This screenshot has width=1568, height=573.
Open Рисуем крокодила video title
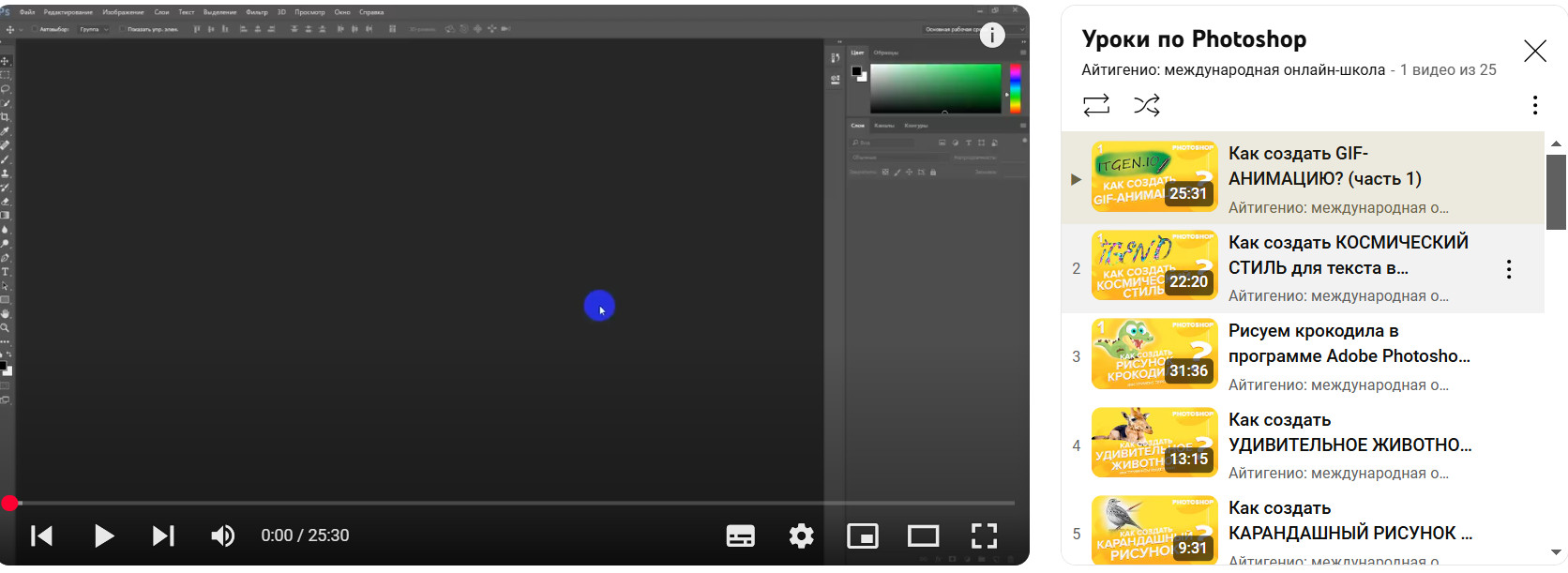pos(1349,343)
